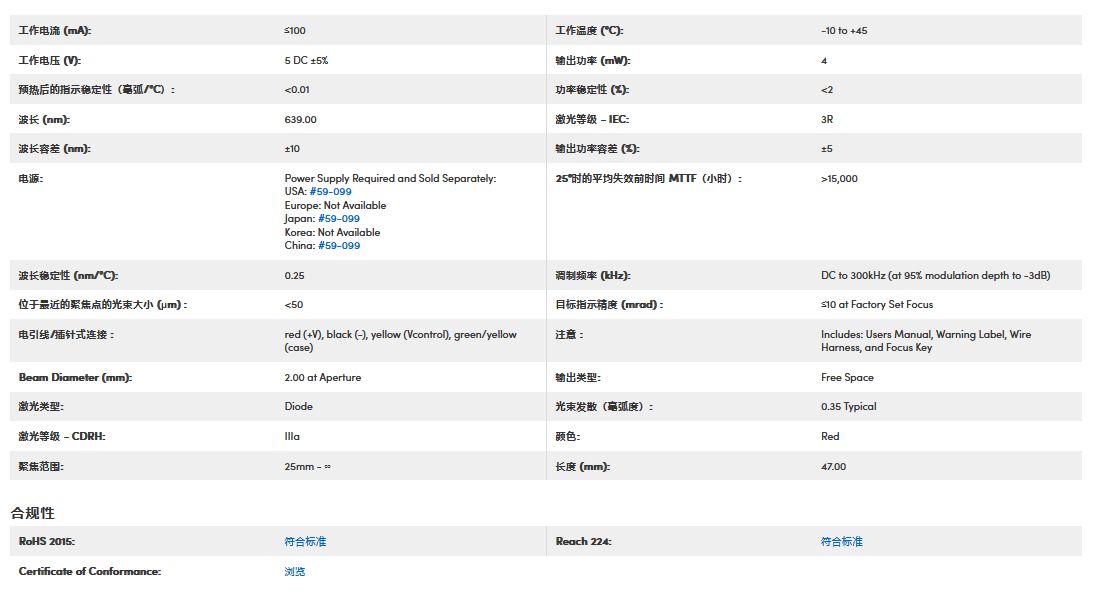The image size is (1093, 610).
Task: Select the working temperature value -10 to +45
Action: [x=844, y=31]
